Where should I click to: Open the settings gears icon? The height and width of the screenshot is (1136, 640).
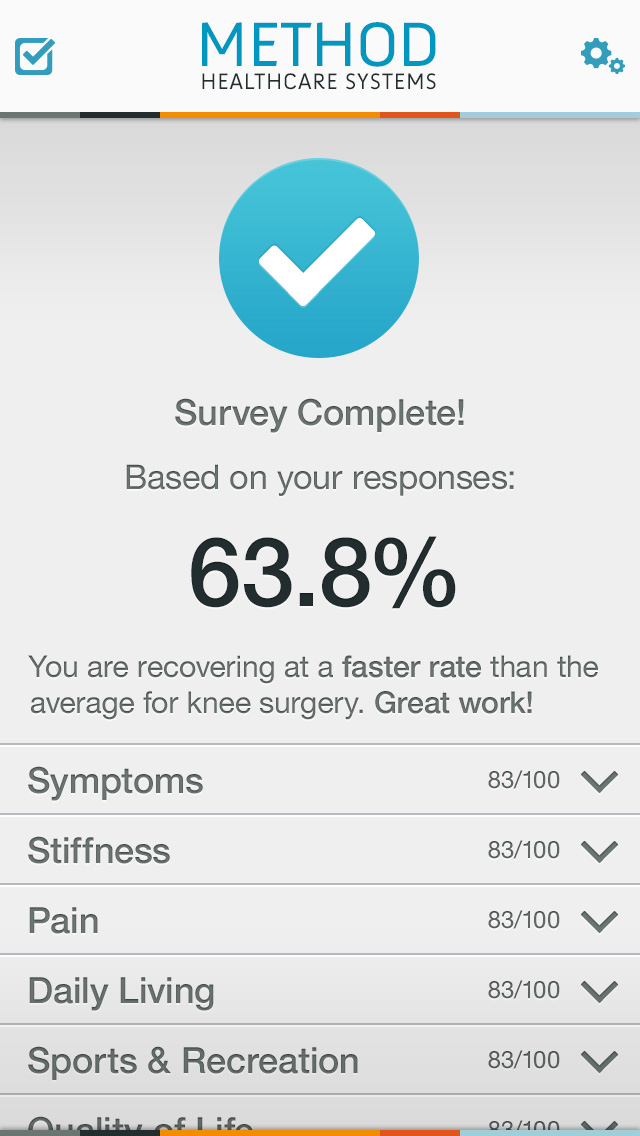[x=602, y=57]
